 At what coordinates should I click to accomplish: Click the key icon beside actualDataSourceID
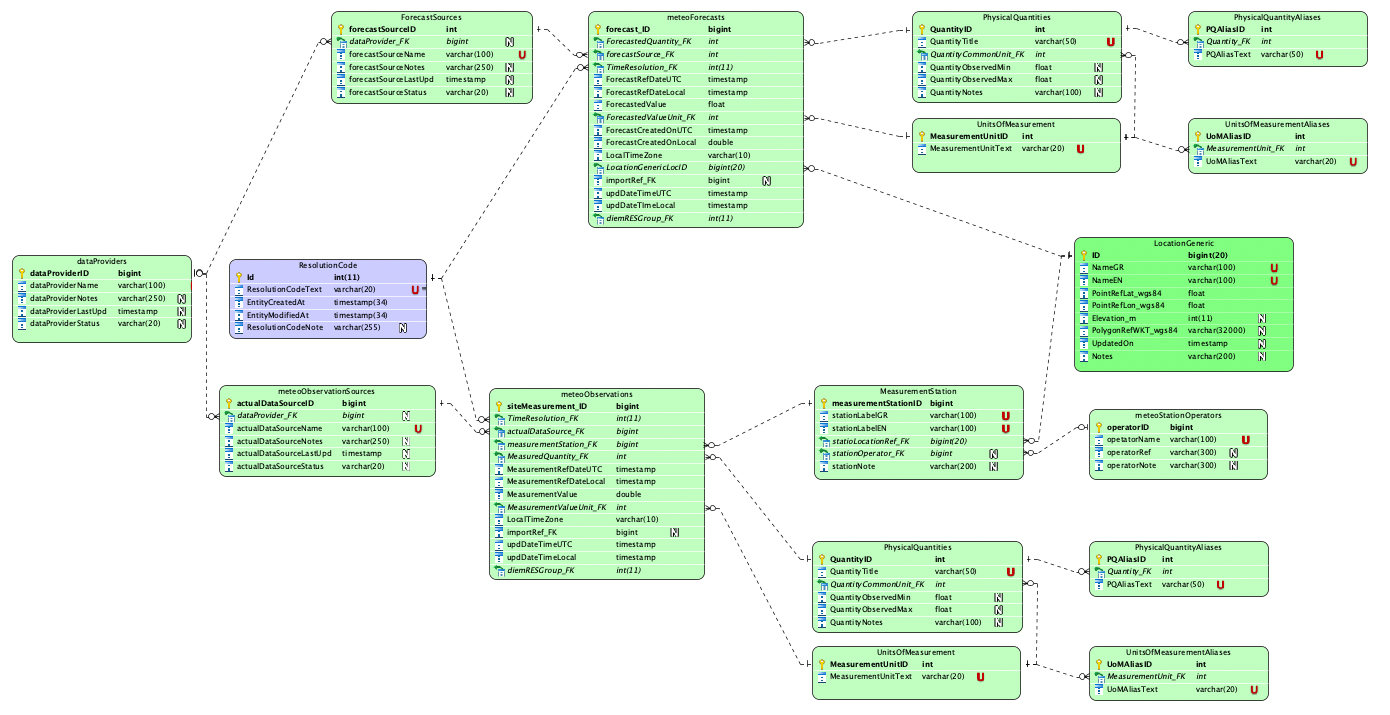[228, 403]
